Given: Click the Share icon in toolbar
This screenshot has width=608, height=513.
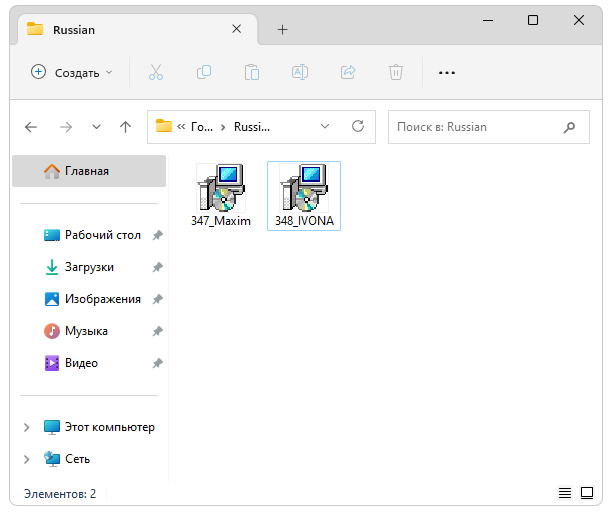Looking at the screenshot, I should (348, 73).
